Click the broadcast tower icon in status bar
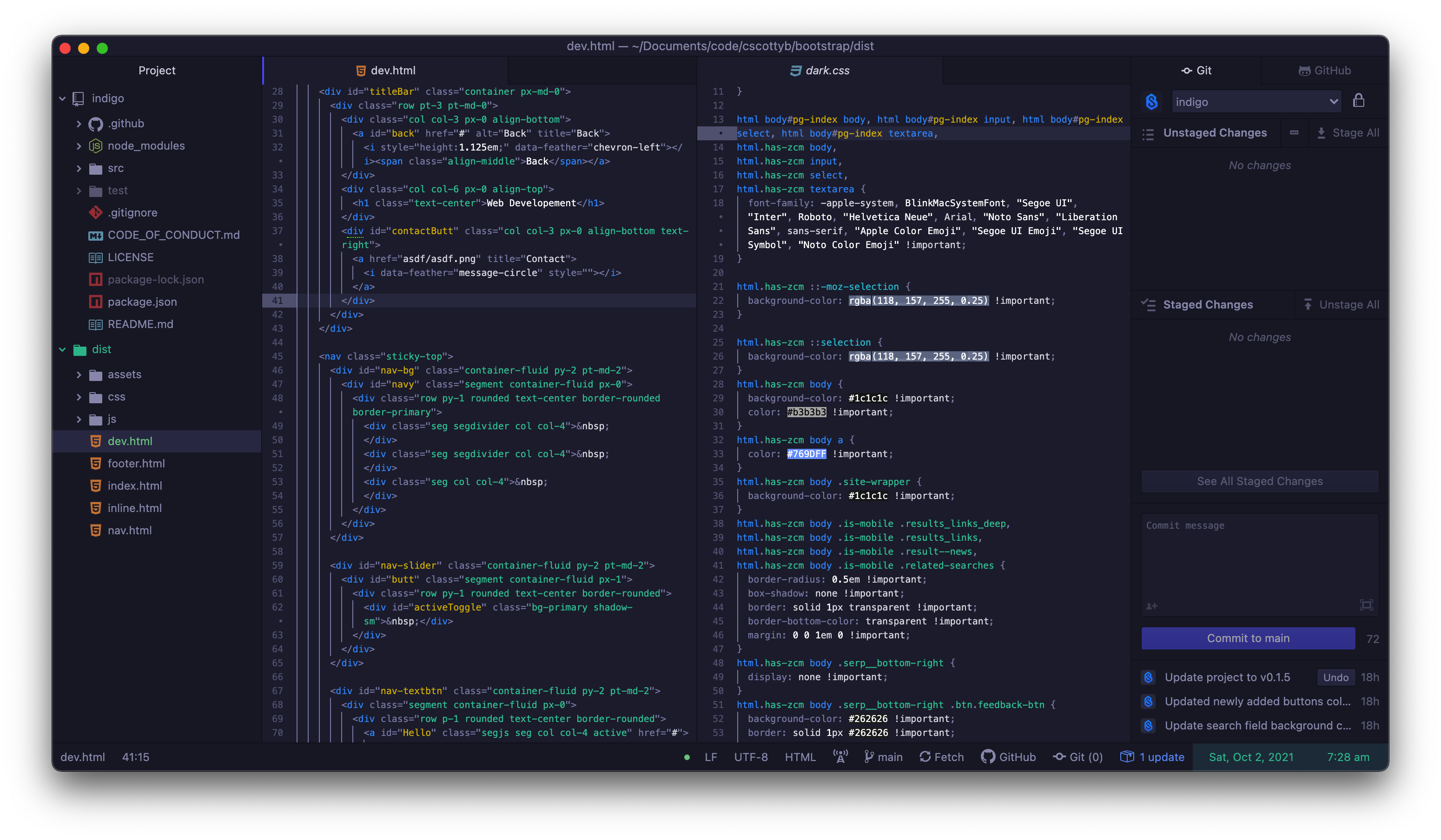This screenshot has width=1441, height=840. click(840, 756)
